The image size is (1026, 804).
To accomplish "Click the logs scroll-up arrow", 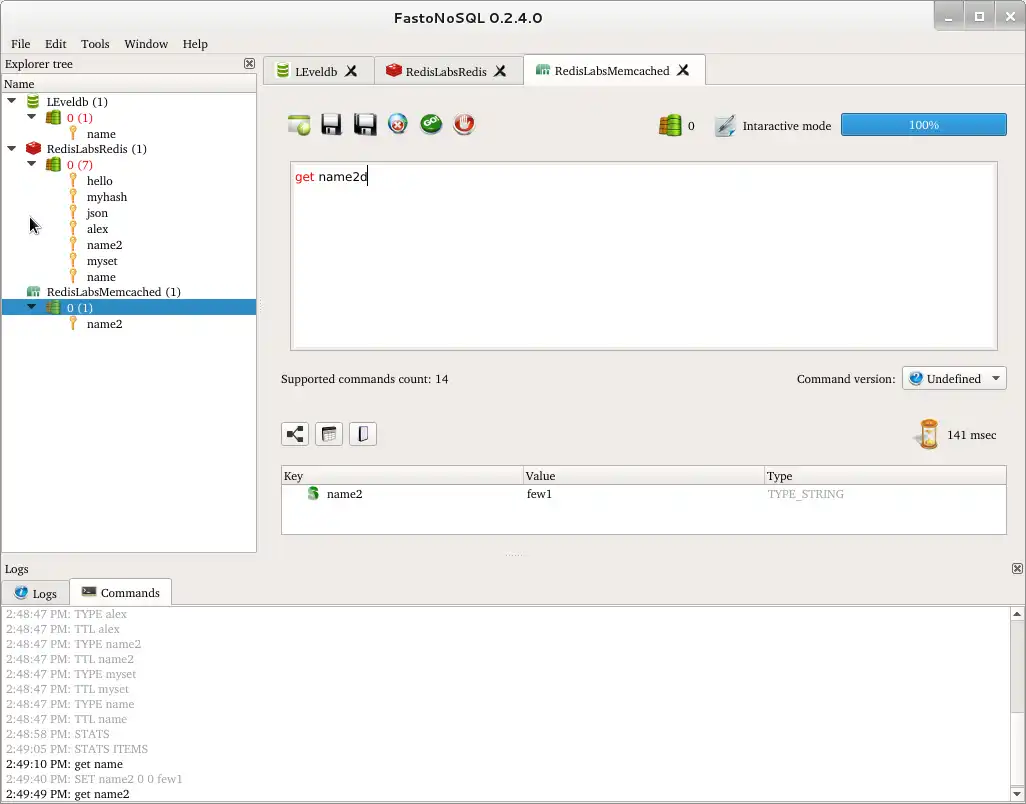I will [x=1017, y=614].
